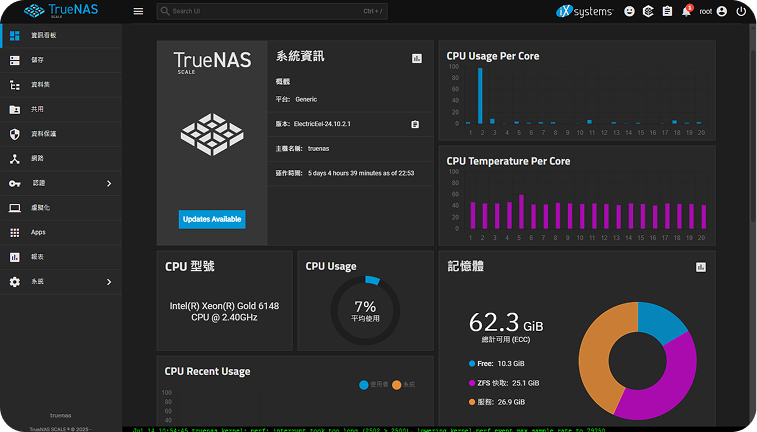The height and width of the screenshot is (432, 757).
Task: Click the Updates Available button
Action: click(211, 219)
